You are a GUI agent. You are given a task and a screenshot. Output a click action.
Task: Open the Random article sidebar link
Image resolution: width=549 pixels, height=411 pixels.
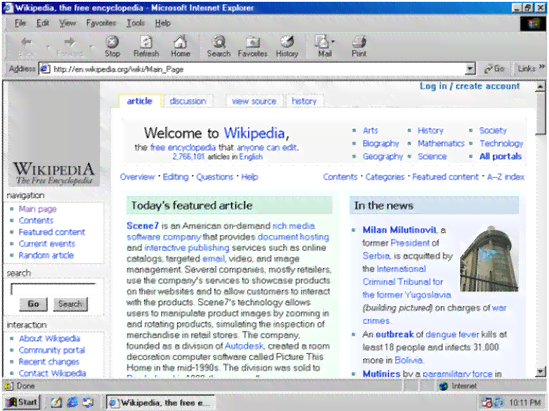point(46,255)
